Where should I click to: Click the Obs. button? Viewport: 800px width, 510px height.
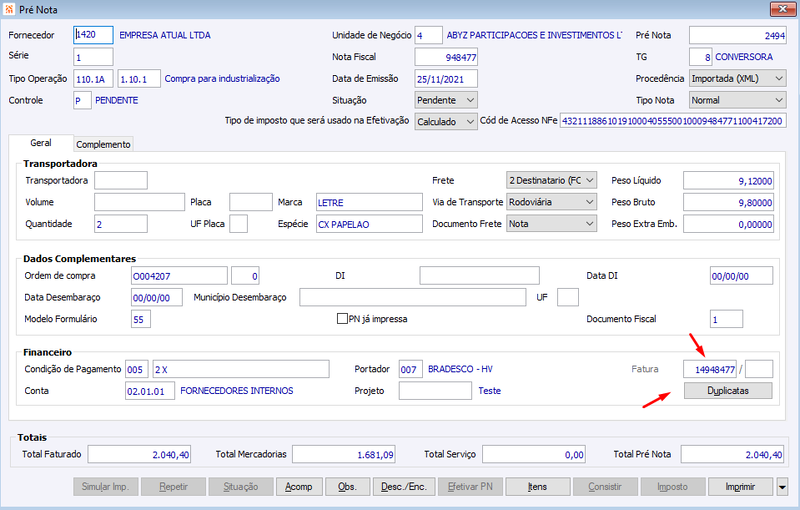pyautogui.click(x=347, y=487)
